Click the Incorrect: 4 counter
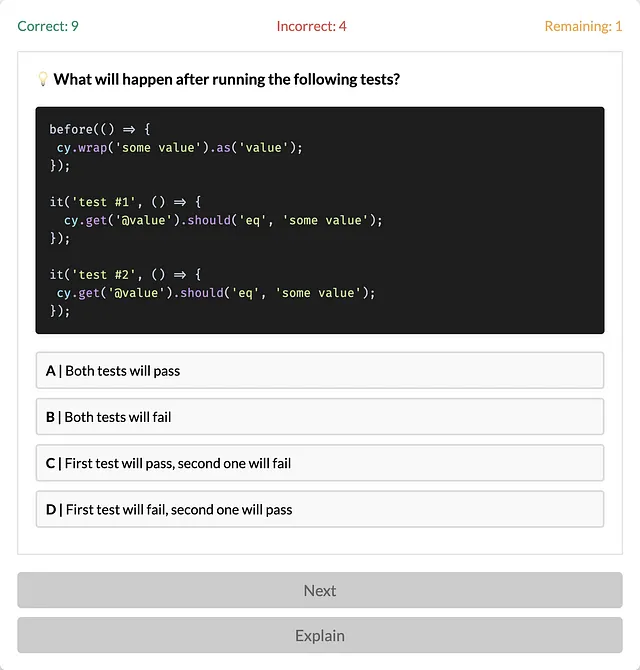The image size is (640, 670). pyautogui.click(x=311, y=26)
